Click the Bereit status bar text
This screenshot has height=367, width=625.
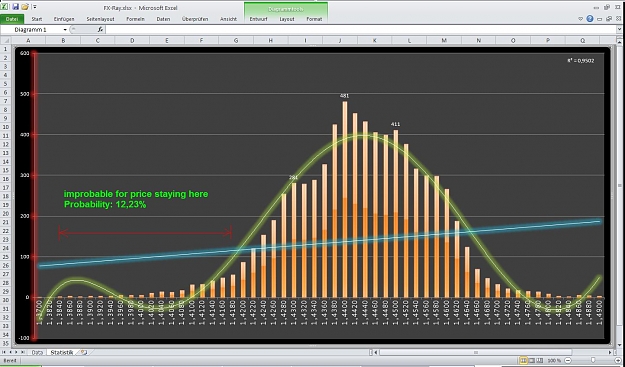(9, 361)
